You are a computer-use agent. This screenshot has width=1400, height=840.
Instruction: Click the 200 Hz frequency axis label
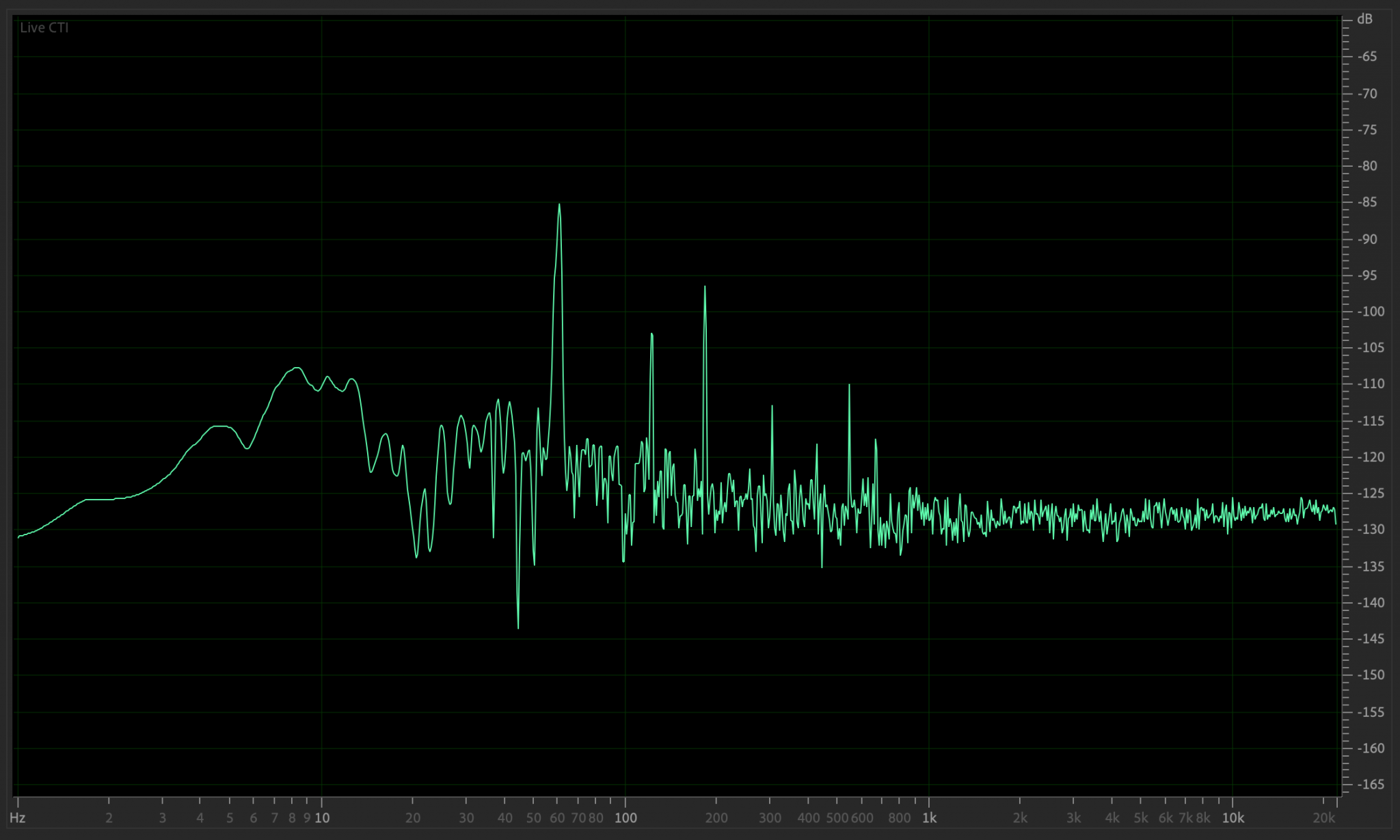(716, 817)
